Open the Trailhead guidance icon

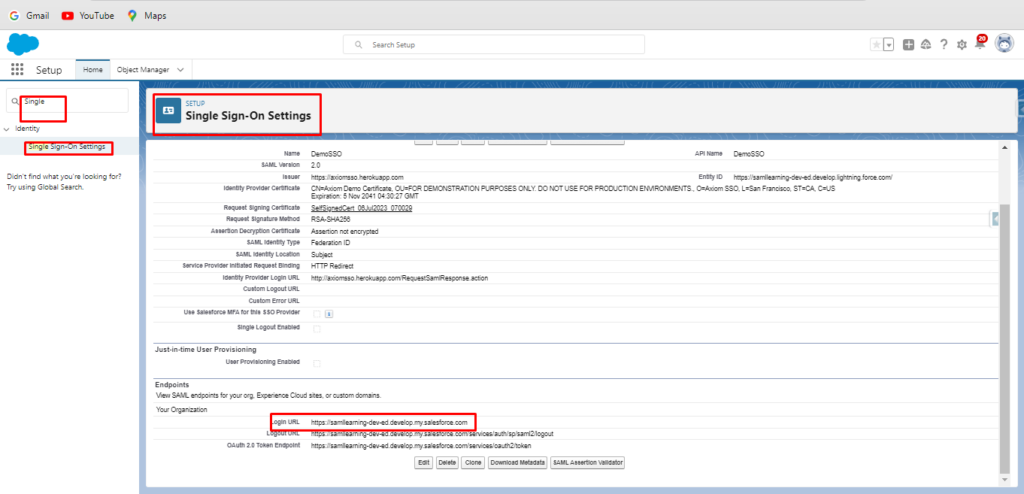(925, 44)
